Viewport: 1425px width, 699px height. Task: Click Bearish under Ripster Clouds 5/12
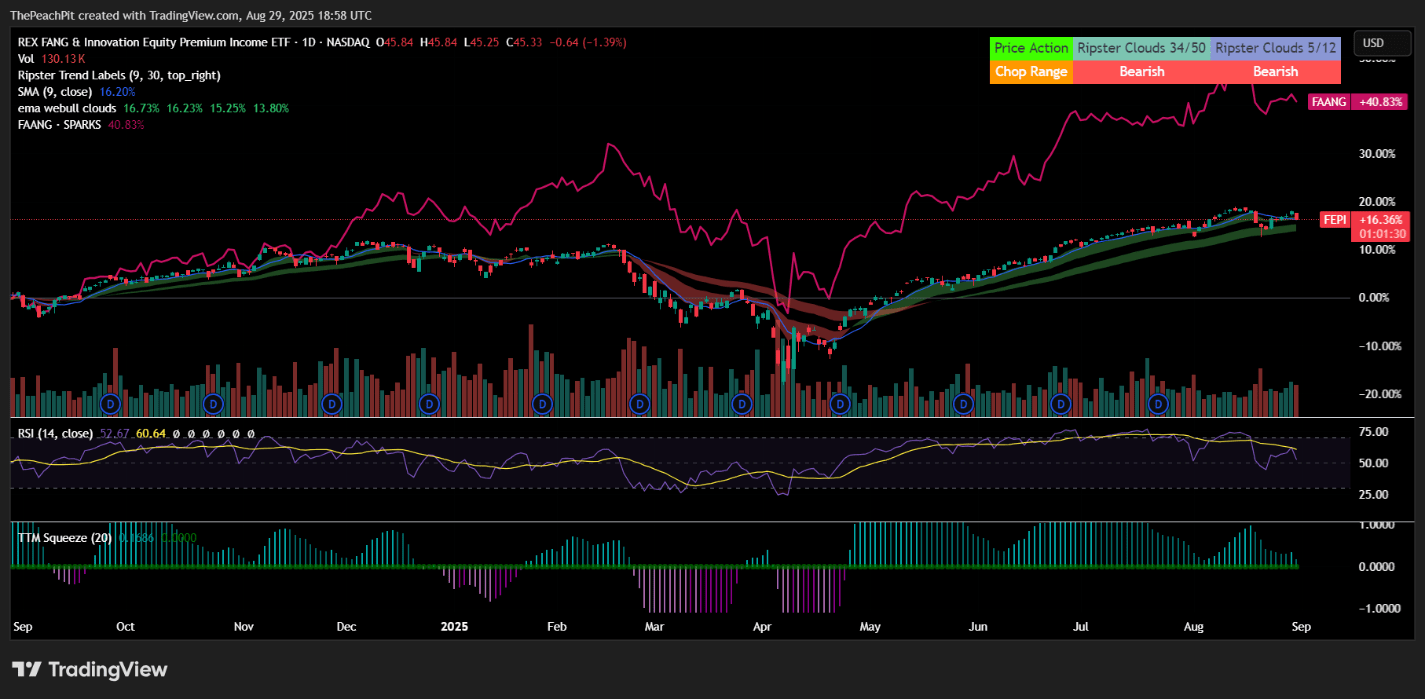point(1275,72)
